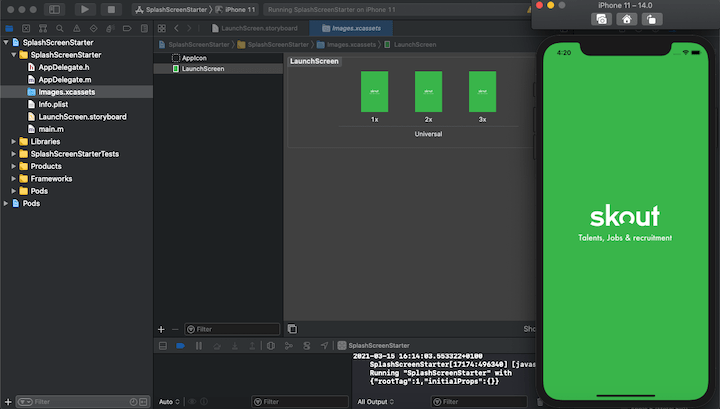This screenshot has height=409, width=720.
Task: Open Debug View Hierarchy
Action: 271,346
